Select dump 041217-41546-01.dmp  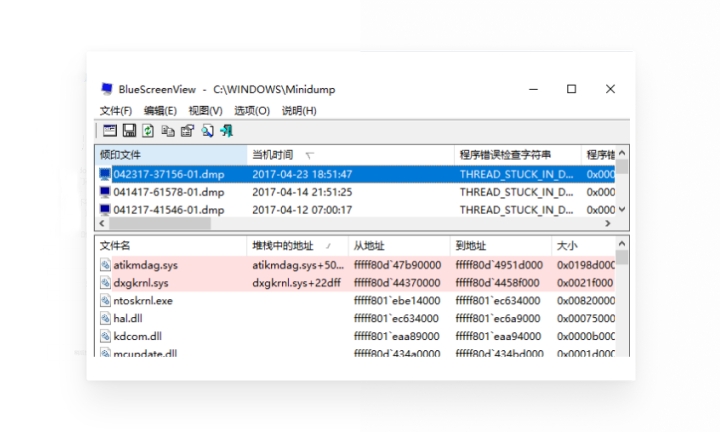[x=169, y=210]
